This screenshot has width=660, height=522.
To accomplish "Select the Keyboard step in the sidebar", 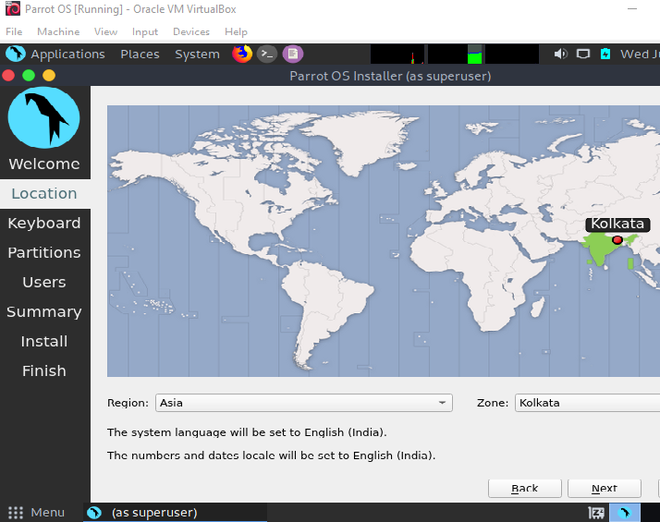I will click(x=44, y=223).
